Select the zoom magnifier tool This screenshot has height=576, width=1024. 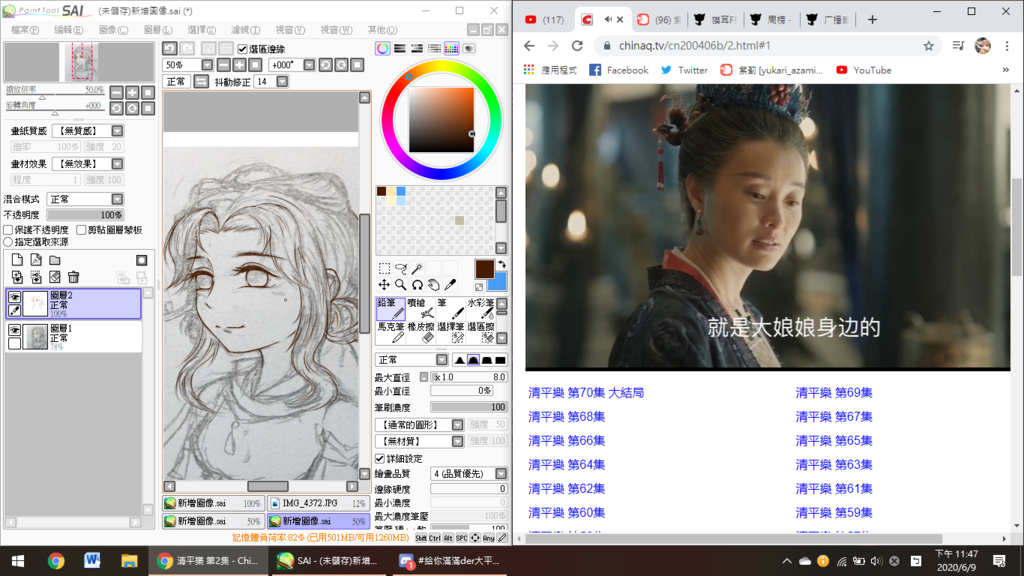[x=400, y=285]
